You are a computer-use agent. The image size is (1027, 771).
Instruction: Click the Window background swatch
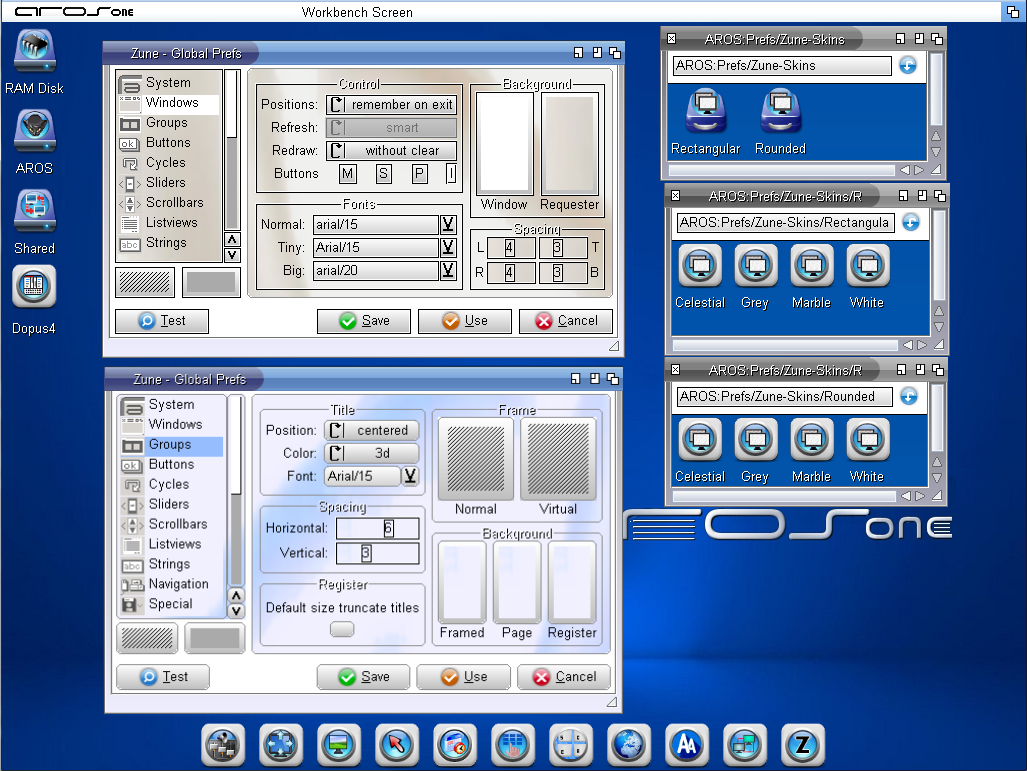tap(504, 143)
